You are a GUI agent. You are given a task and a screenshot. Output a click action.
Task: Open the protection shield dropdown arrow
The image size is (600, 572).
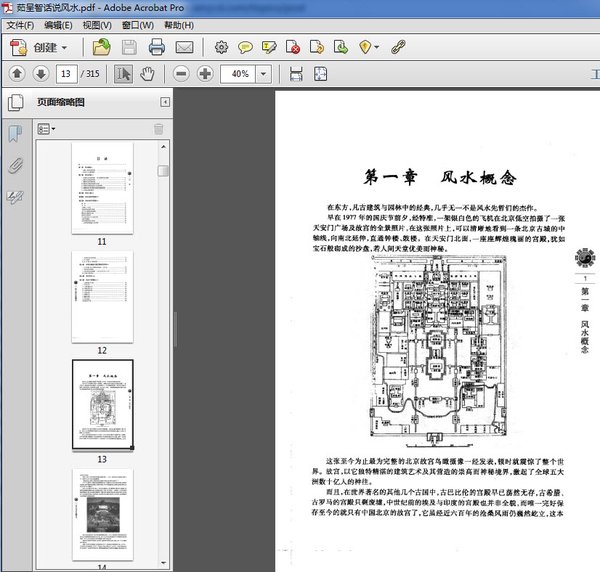click(x=377, y=47)
